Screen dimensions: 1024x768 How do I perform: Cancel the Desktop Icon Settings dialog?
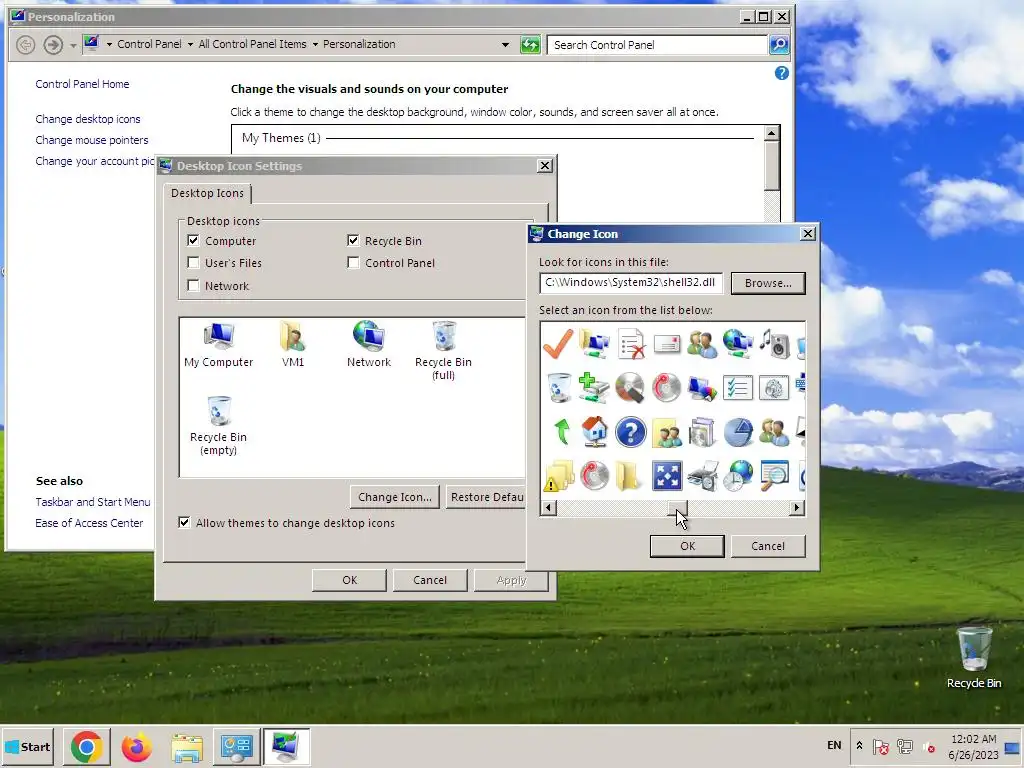430,580
